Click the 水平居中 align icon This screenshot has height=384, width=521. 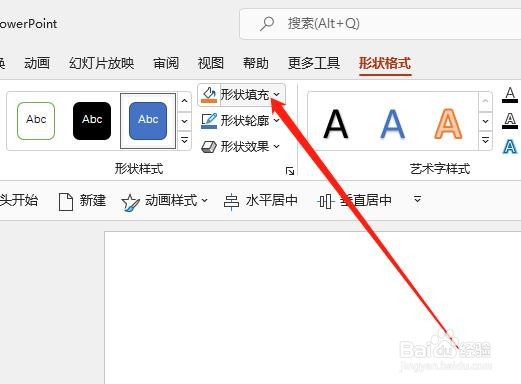tap(231, 202)
